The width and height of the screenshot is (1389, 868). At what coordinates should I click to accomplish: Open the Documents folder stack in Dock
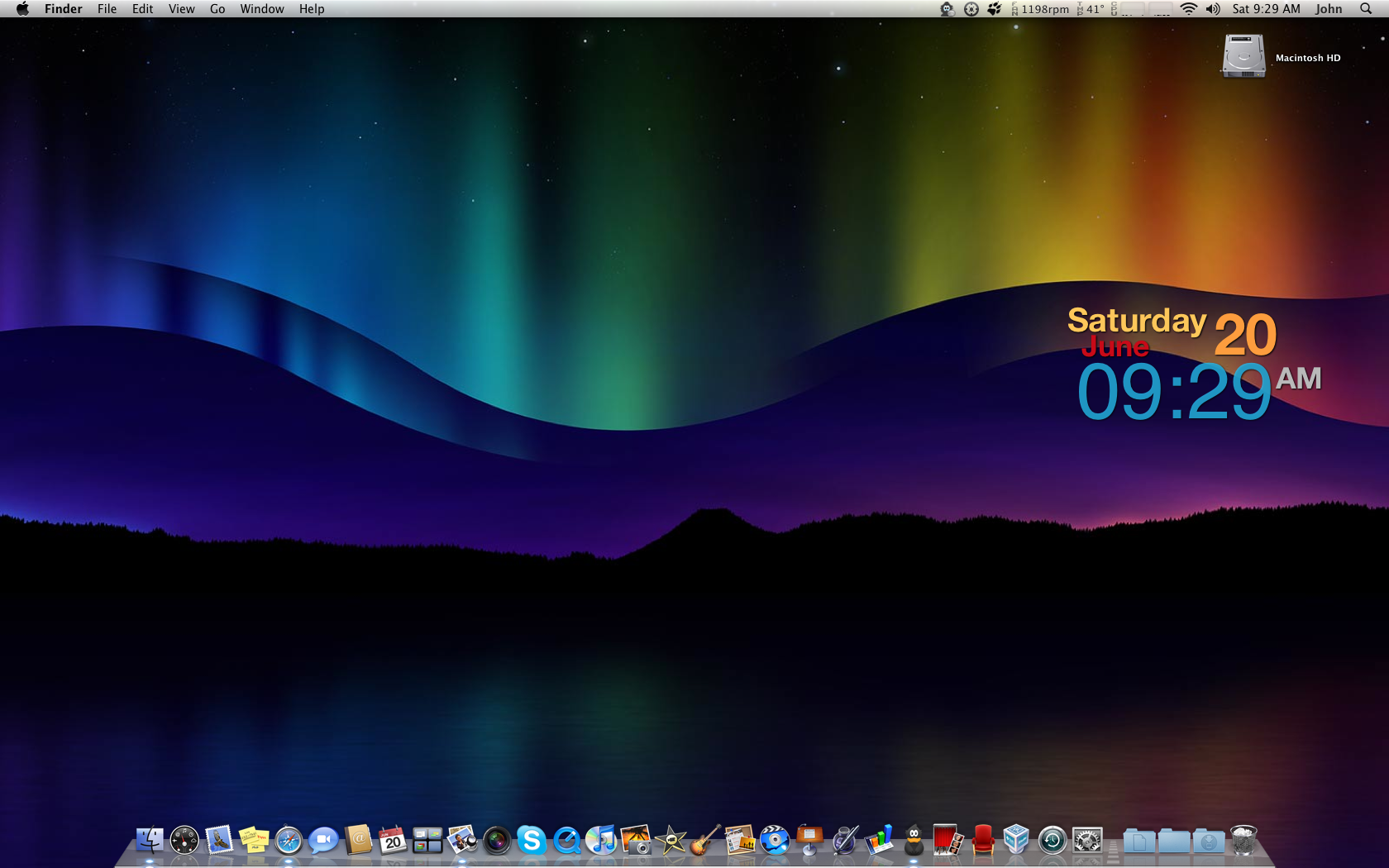pos(1138,841)
